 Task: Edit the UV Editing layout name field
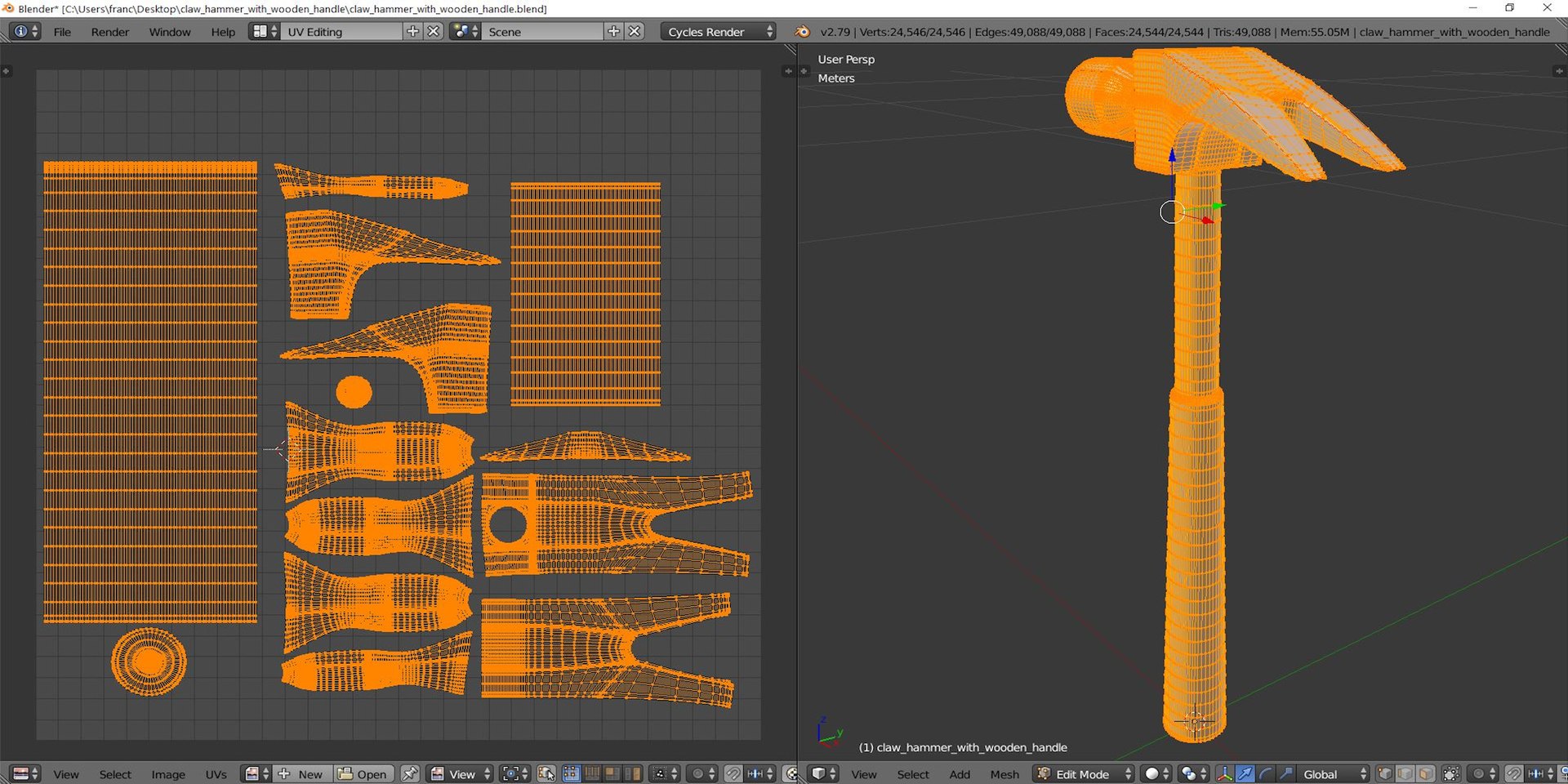343,32
